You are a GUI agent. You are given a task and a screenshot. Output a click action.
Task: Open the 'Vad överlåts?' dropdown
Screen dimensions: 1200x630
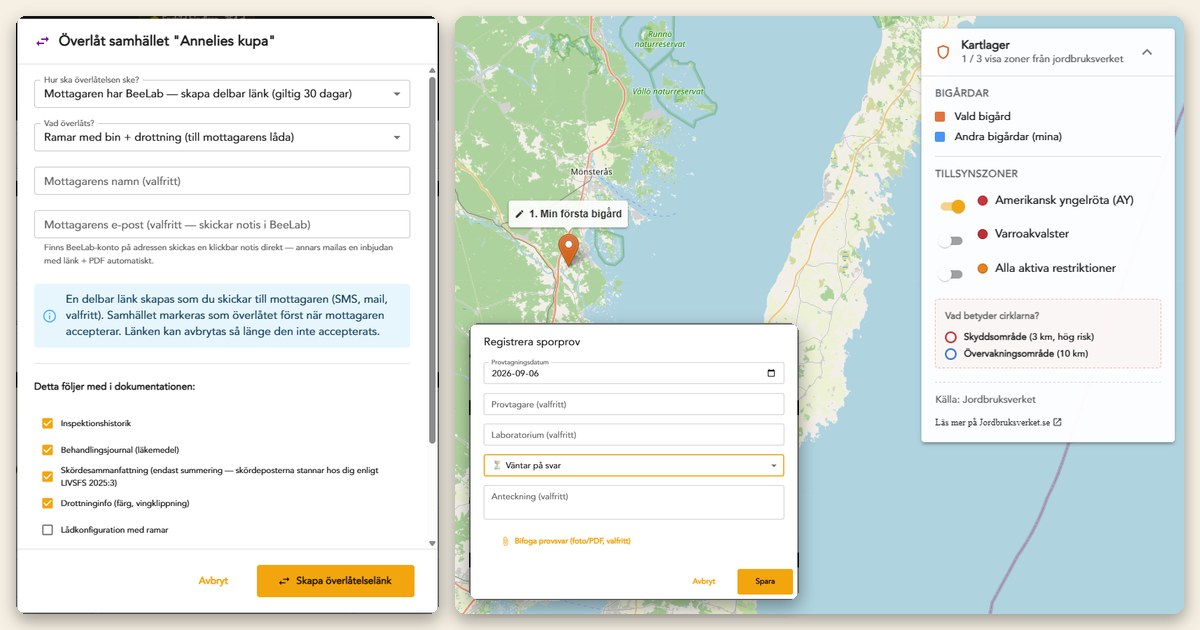click(222, 136)
